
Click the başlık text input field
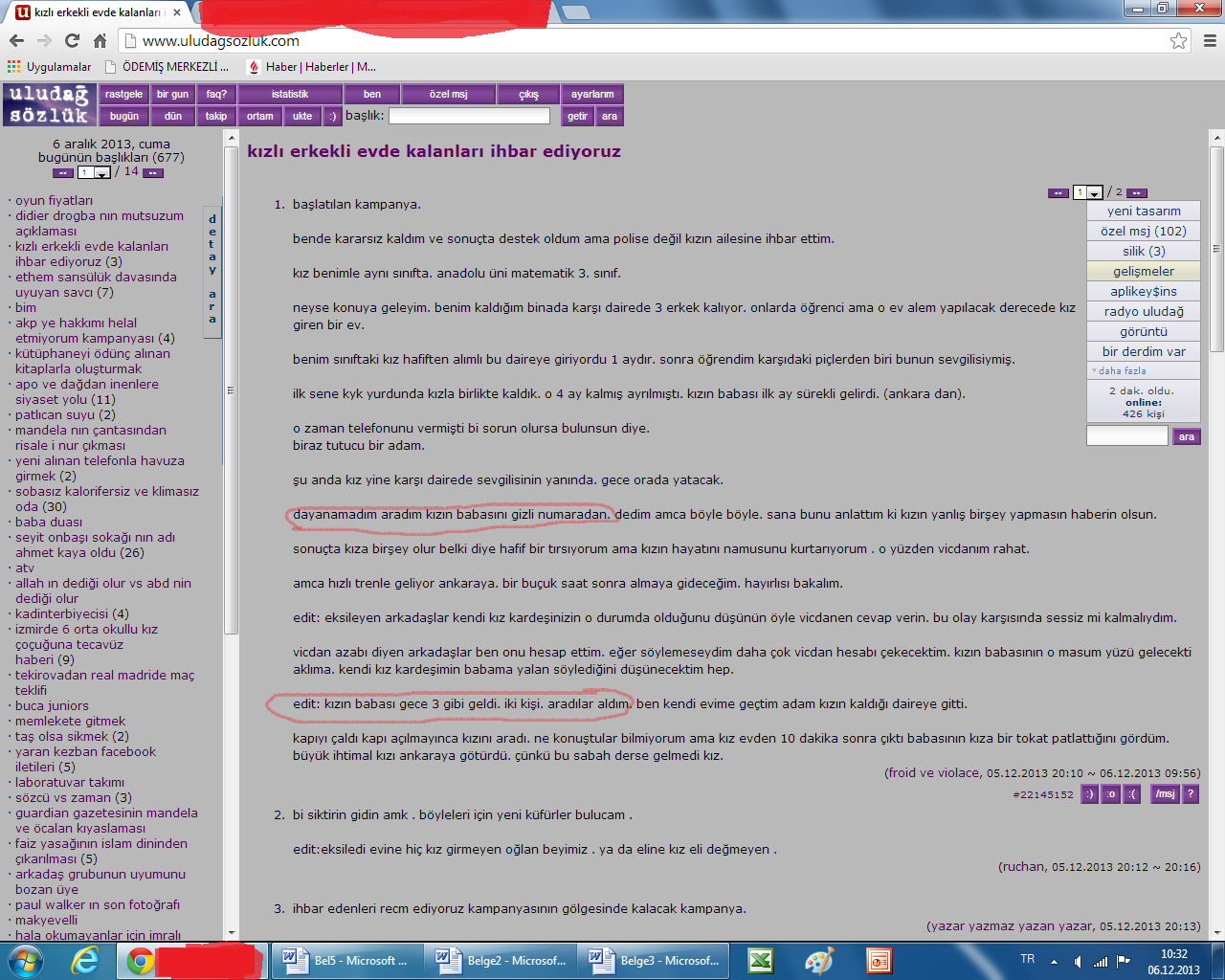click(x=469, y=116)
